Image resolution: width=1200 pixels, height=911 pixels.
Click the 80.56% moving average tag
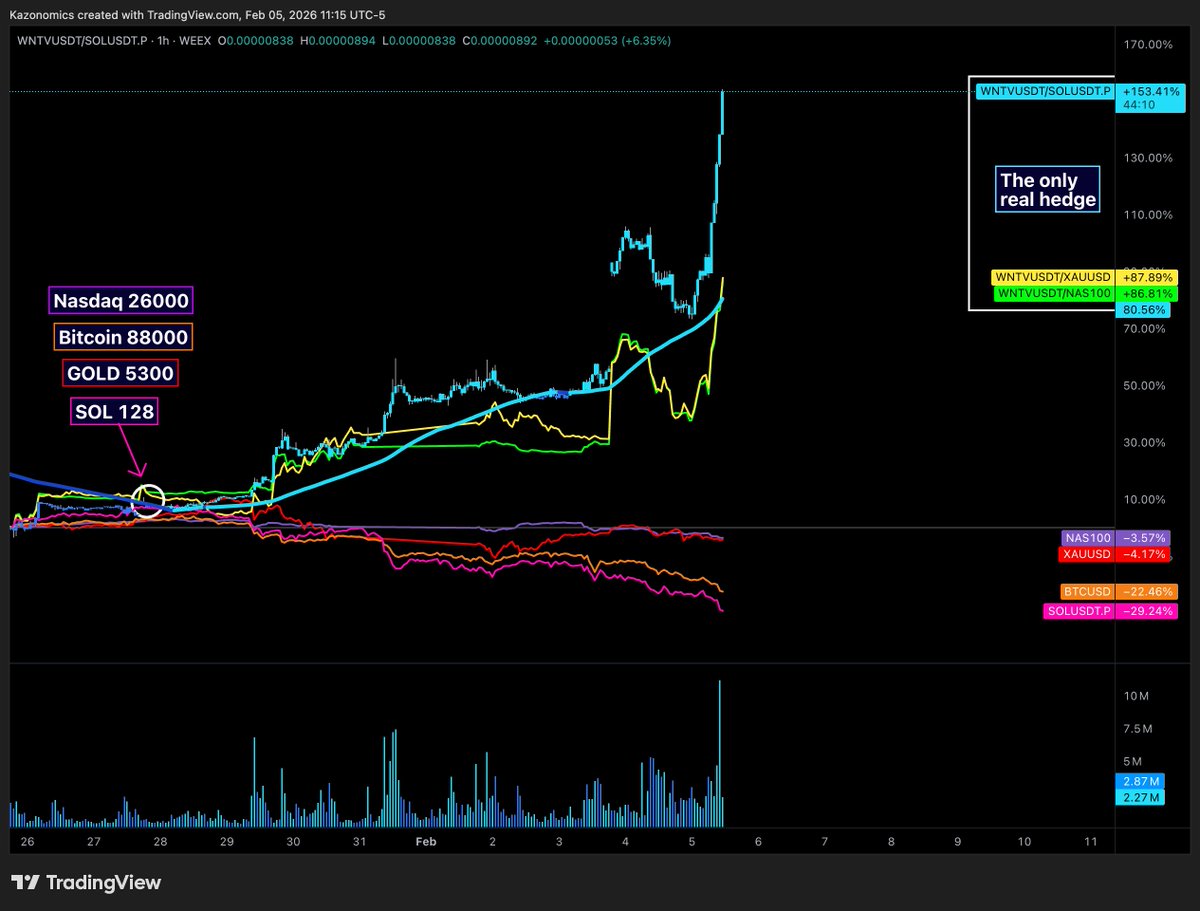(x=1143, y=311)
